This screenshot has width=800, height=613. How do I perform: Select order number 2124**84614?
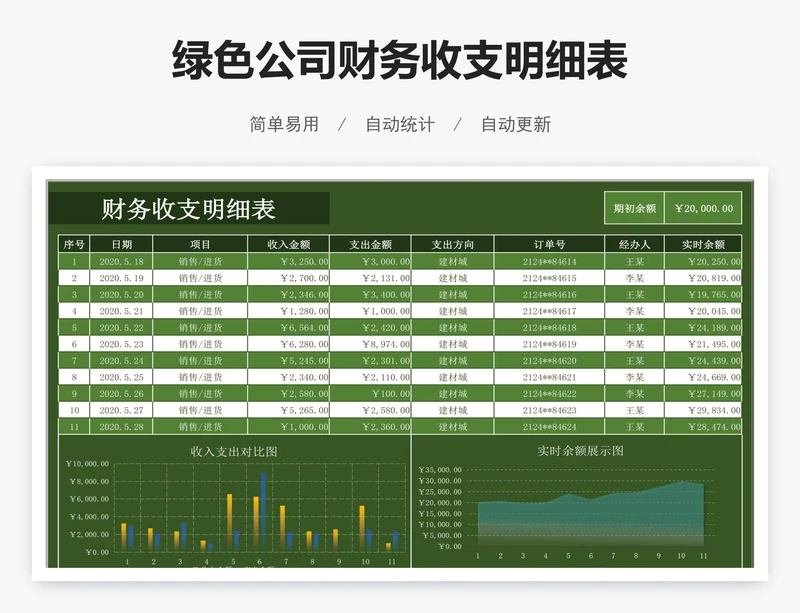[x=549, y=261]
